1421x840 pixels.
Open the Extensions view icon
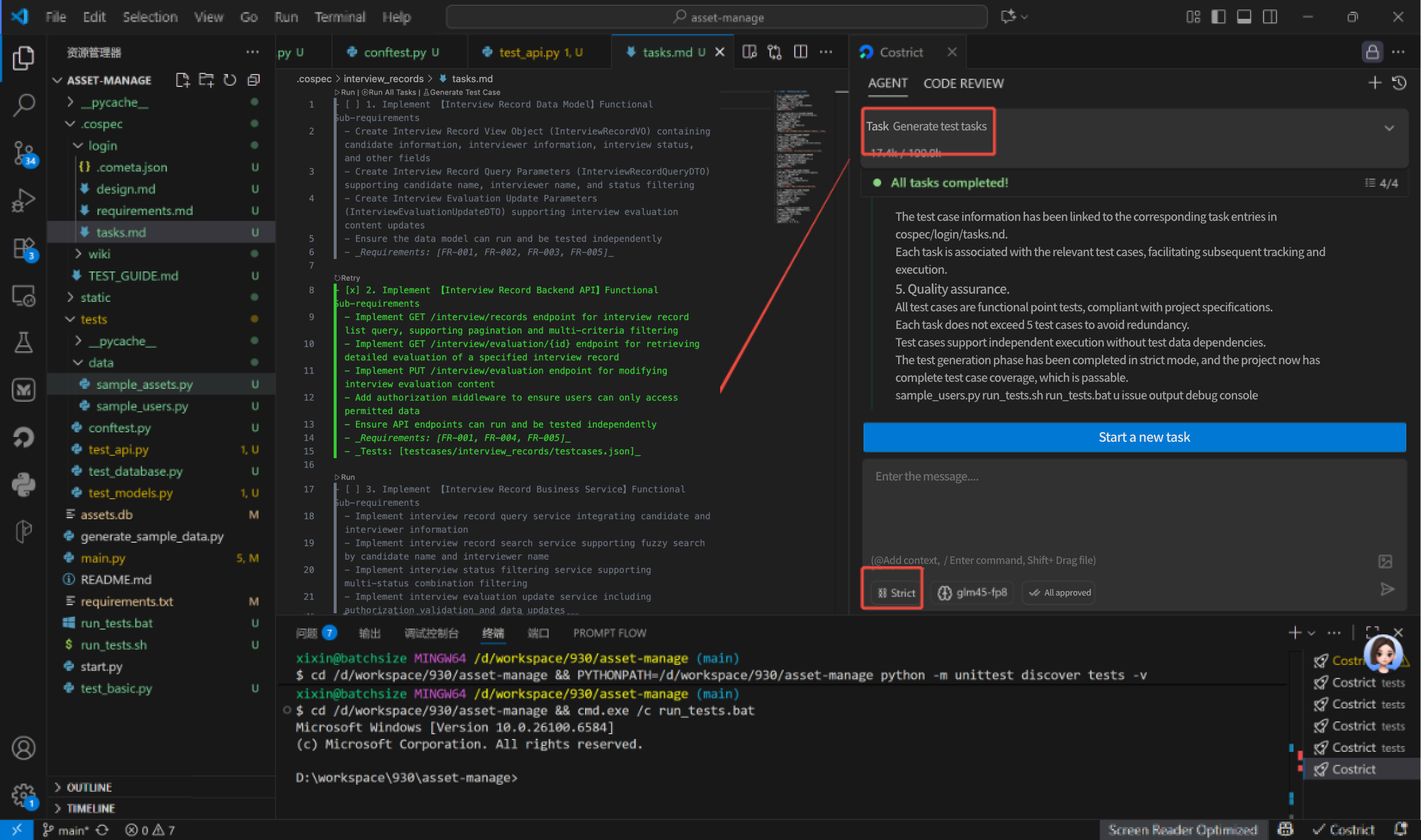pos(23,248)
